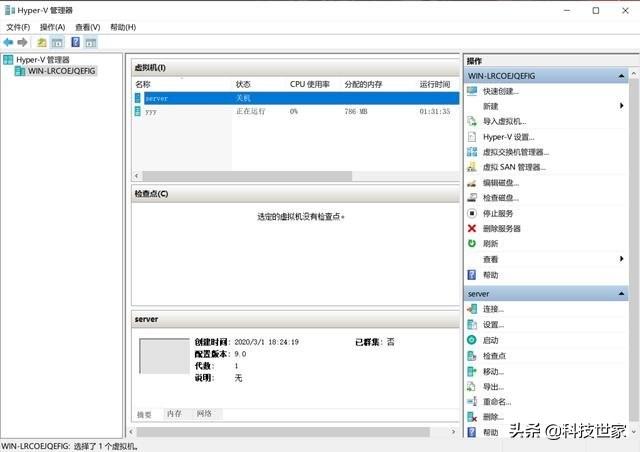Click the Back arrow toolbar icon
640x452 pixels.
point(8,42)
